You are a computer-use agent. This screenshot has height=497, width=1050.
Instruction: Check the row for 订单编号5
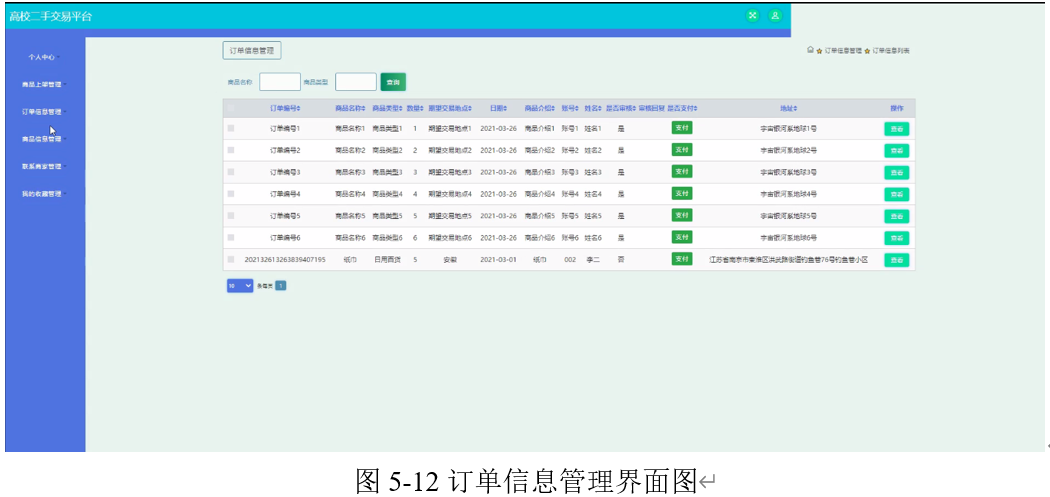[231, 216]
